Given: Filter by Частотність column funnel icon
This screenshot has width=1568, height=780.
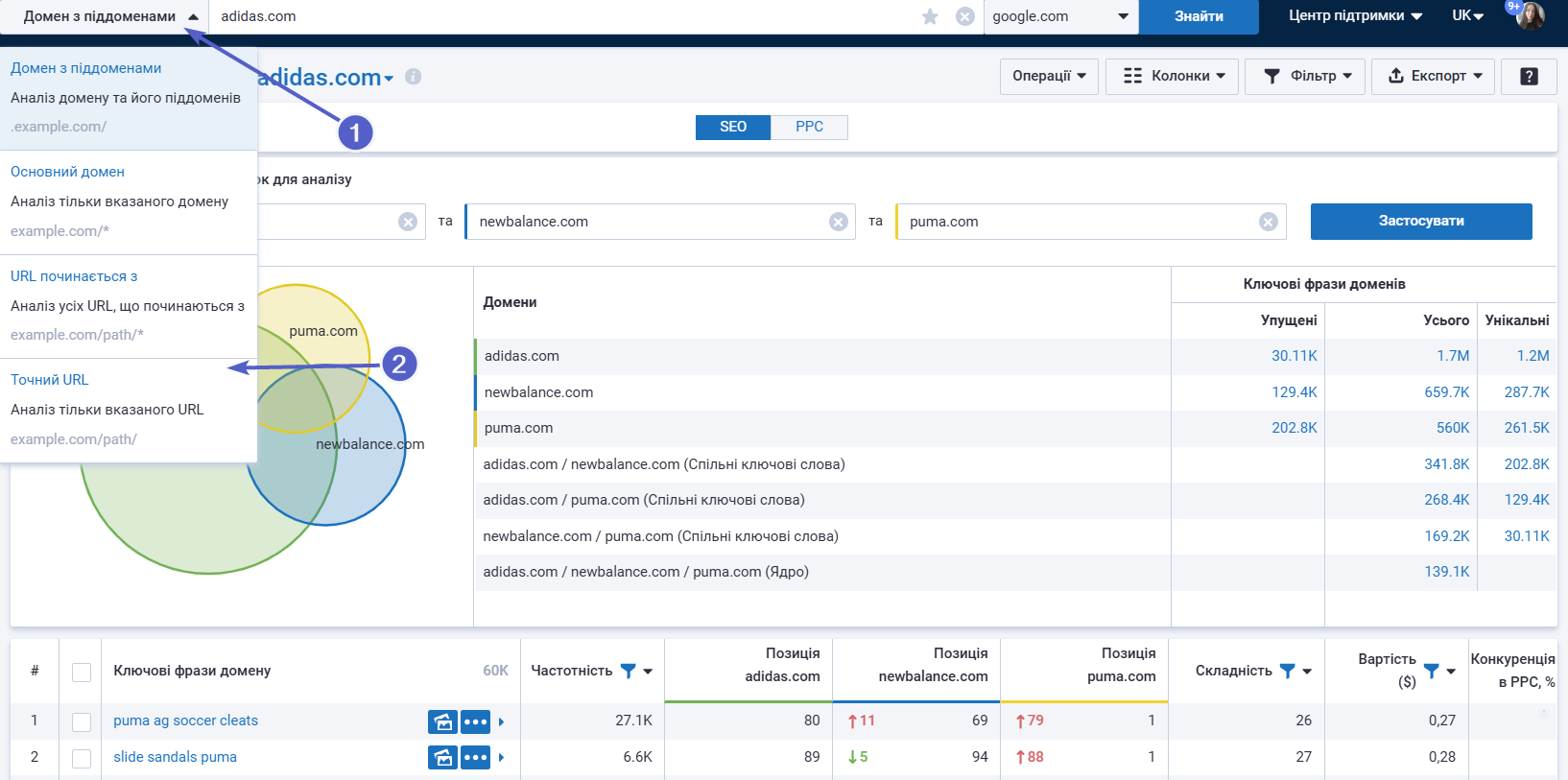Looking at the screenshot, I should pos(629,671).
